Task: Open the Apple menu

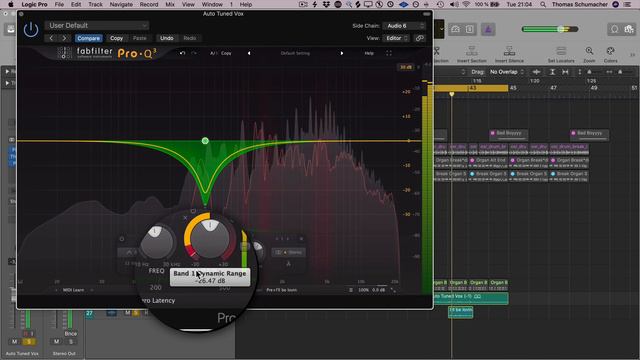Action: tap(11, 4)
